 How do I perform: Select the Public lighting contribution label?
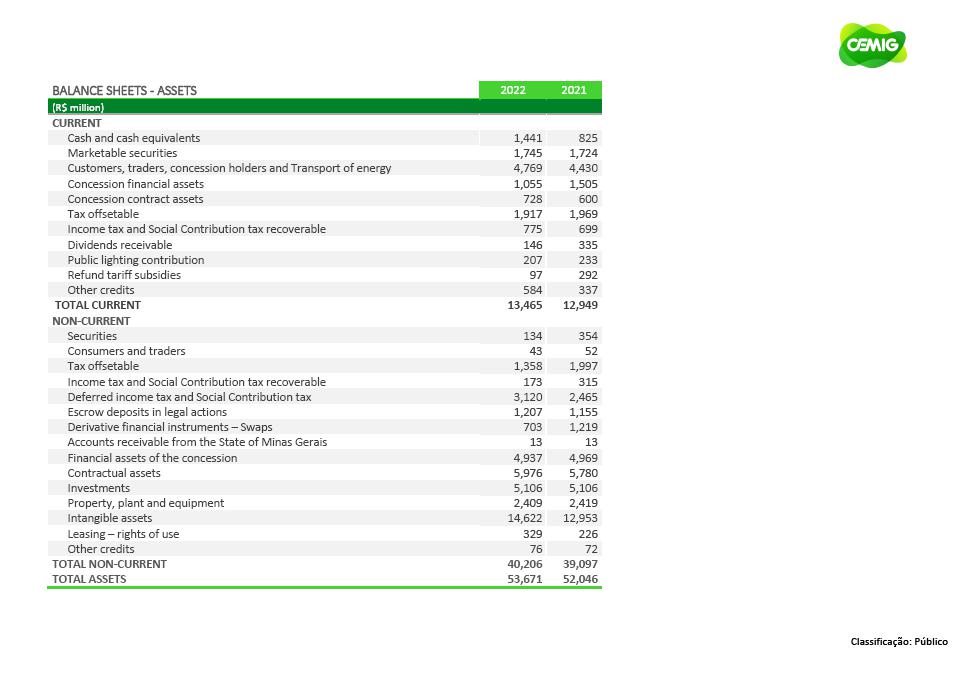pos(135,260)
